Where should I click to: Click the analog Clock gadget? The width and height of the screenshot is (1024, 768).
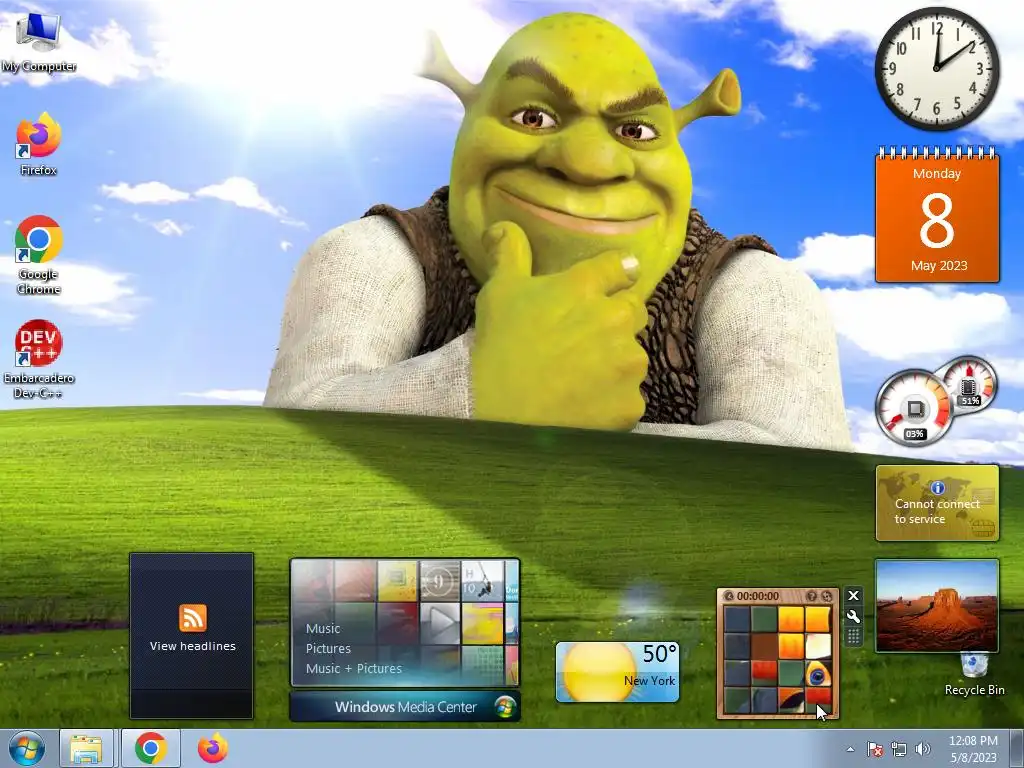coord(937,69)
